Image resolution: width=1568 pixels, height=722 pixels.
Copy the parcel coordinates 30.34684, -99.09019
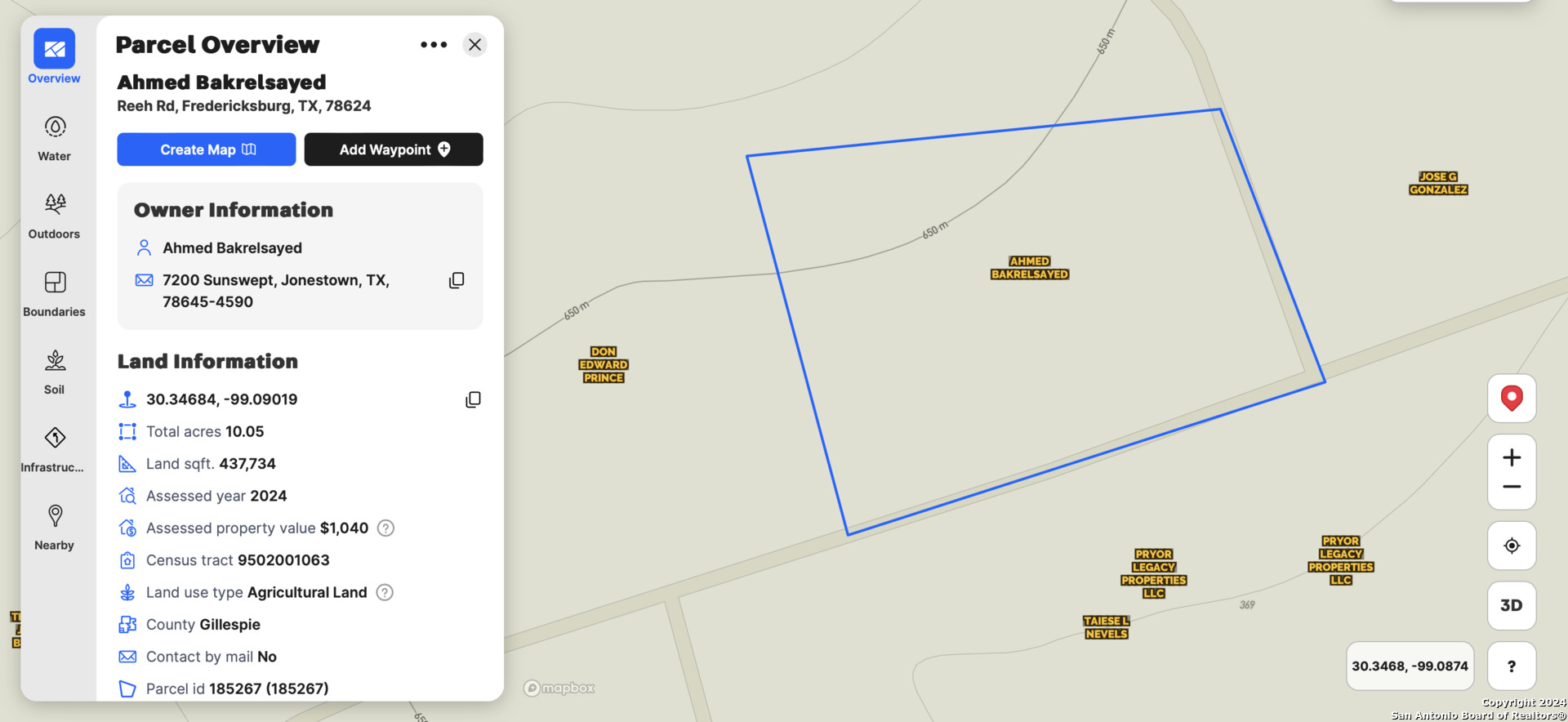click(x=473, y=399)
